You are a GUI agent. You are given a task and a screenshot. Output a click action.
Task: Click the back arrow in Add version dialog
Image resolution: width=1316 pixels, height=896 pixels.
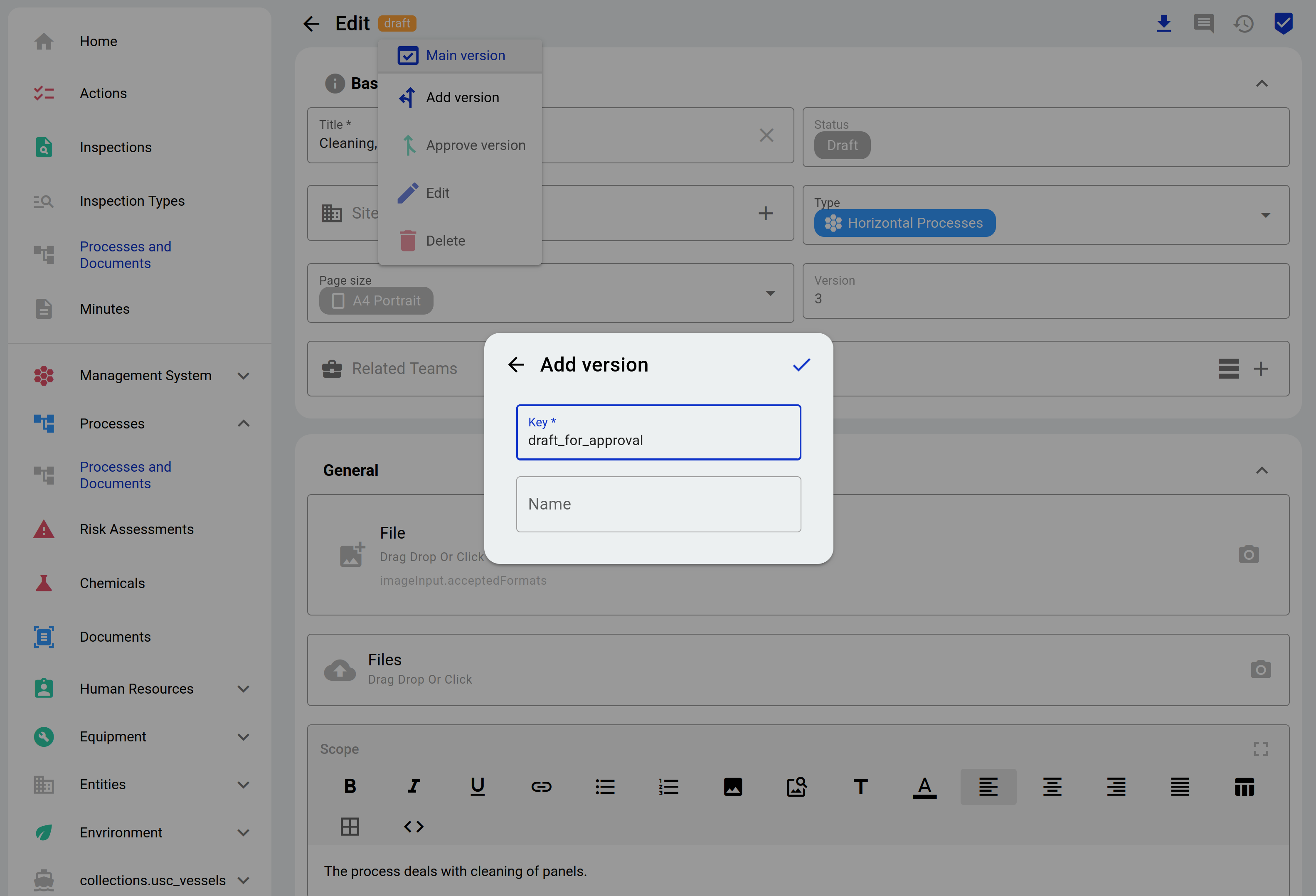516,365
